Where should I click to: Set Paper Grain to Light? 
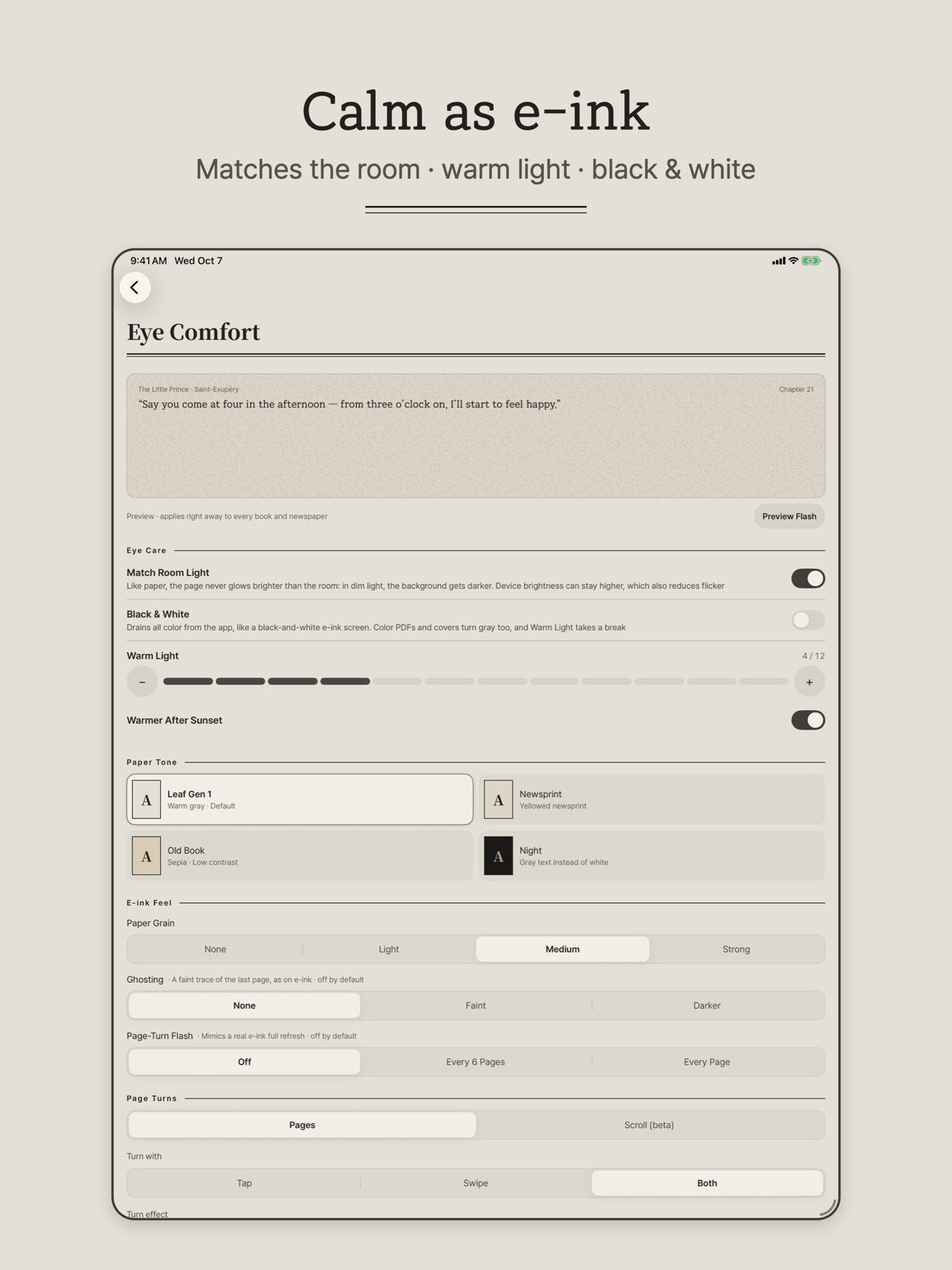[x=389, y=949]
